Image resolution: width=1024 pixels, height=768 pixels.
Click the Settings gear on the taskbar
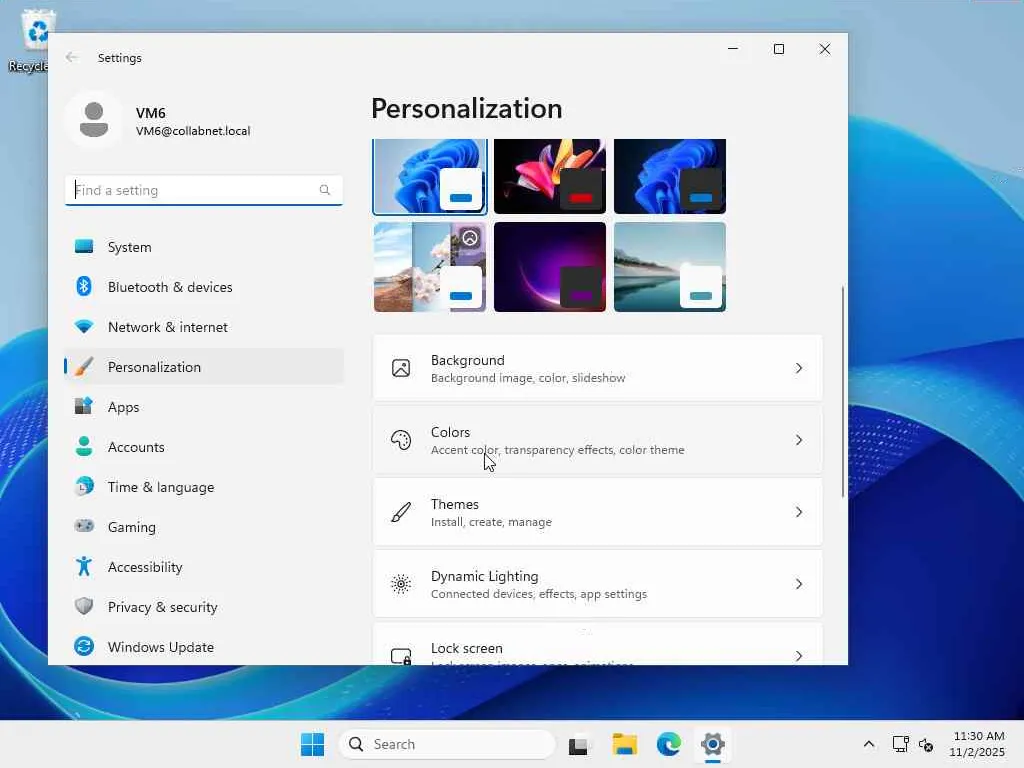pyautogui.click(x=712, y=744)
